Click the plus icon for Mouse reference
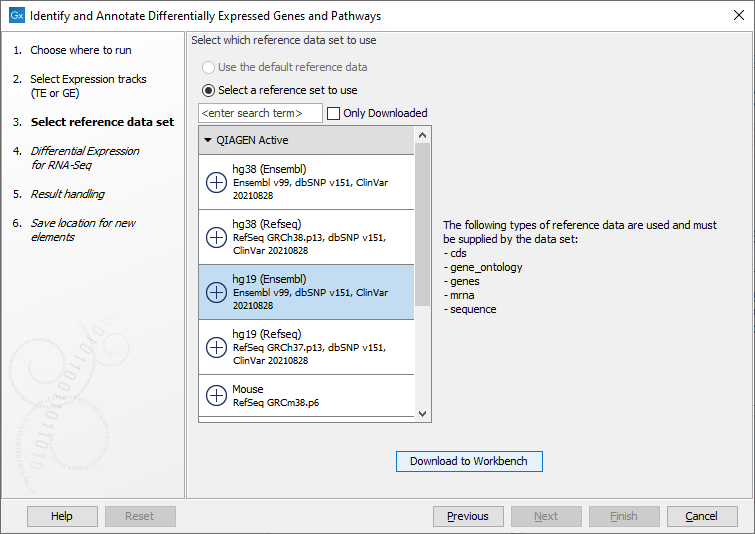 216,395
